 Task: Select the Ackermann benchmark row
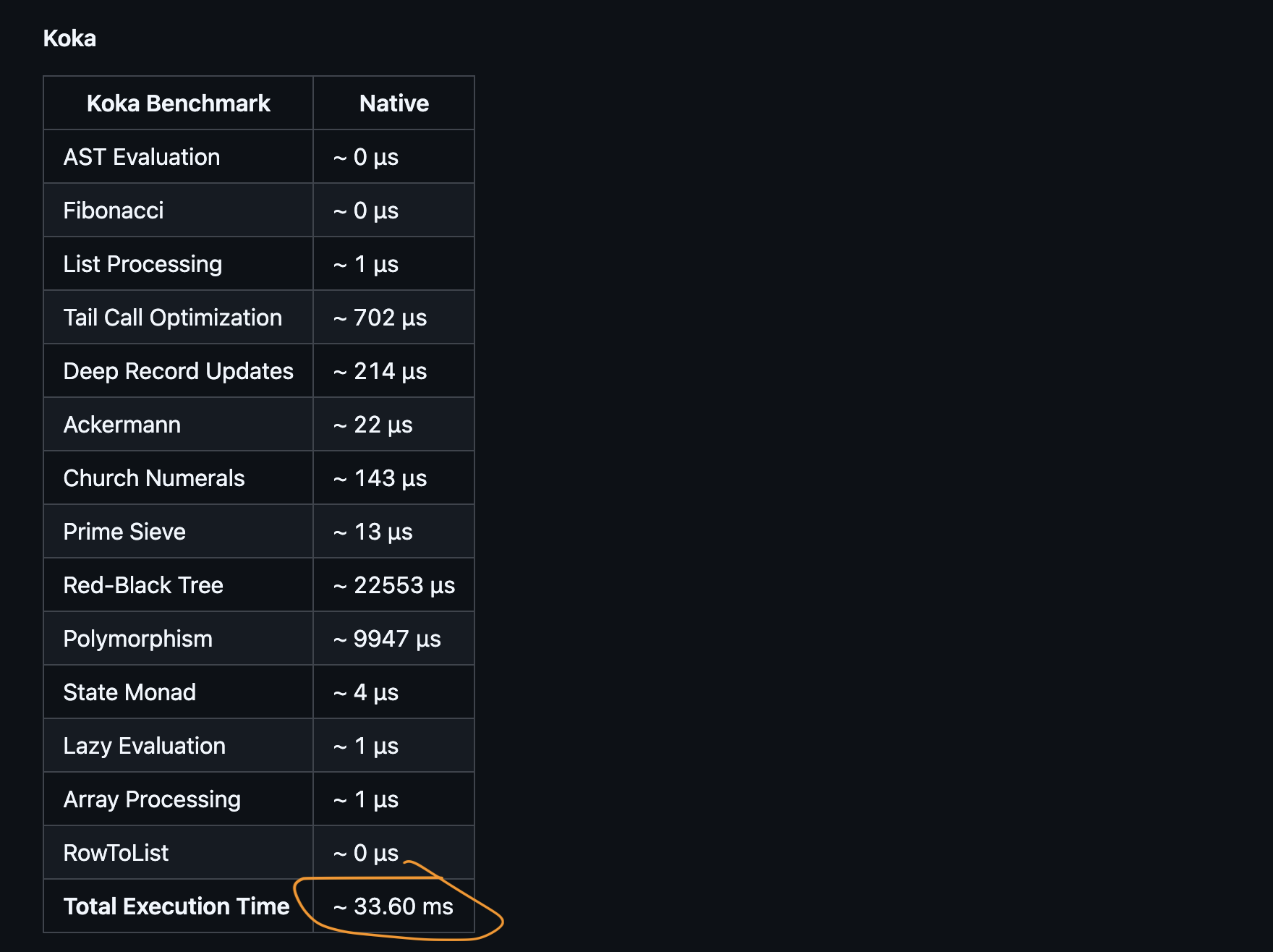(x=259, y=425)
